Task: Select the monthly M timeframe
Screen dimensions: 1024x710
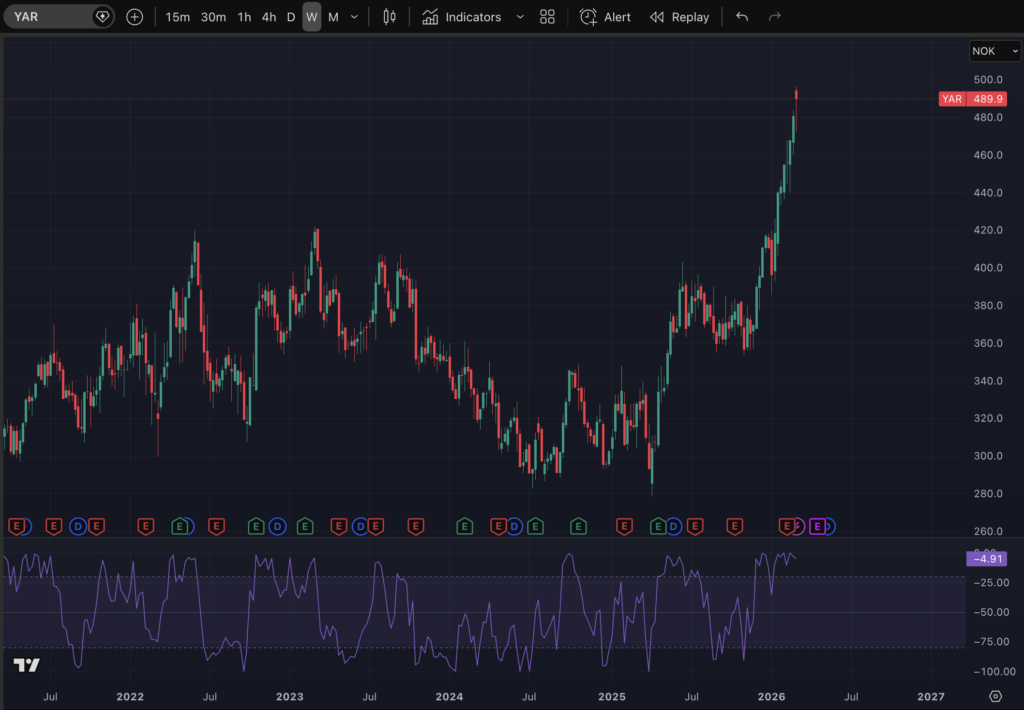Action: pos(333,17)
